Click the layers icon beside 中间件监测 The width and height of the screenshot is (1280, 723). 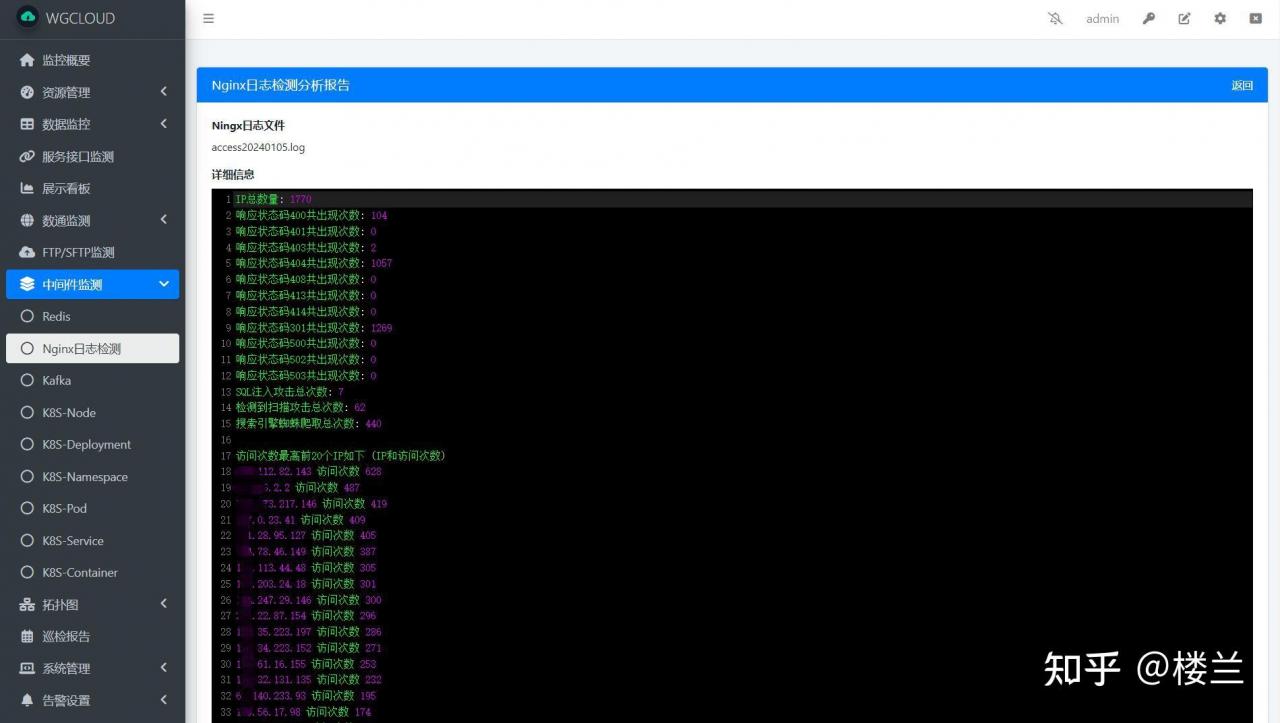[x=27, y=284]
